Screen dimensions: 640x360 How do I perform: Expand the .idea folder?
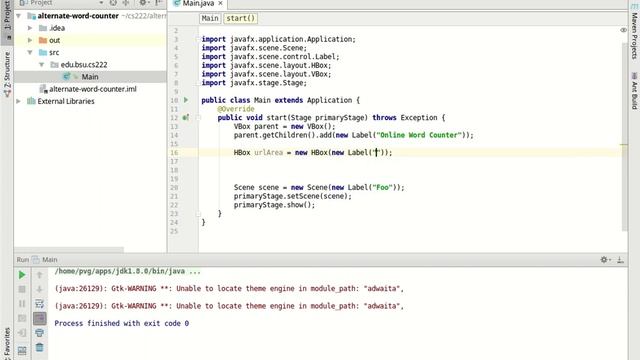(30, 28)
